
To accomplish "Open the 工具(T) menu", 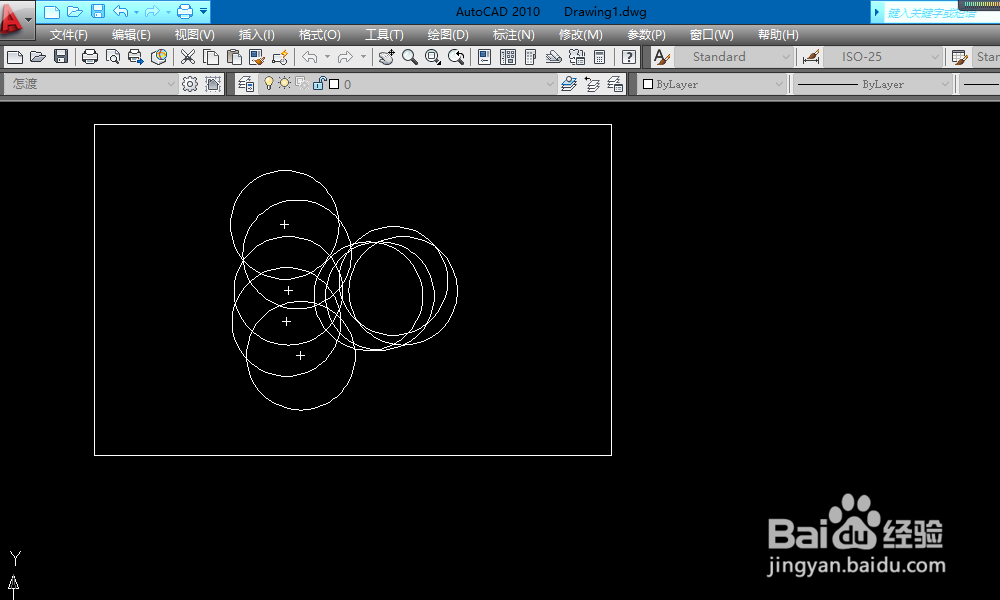I will pos(384,35).
